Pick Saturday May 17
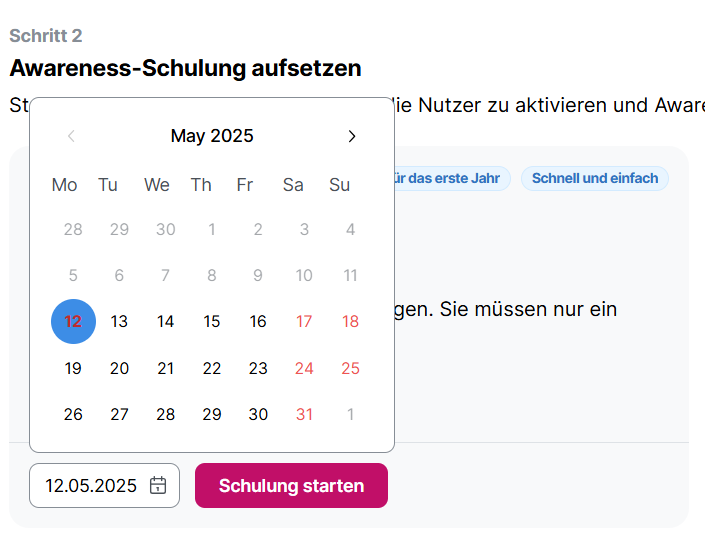The height and width of the screenshot is (553, 705). pyautogui.click(x=304, y=322)
